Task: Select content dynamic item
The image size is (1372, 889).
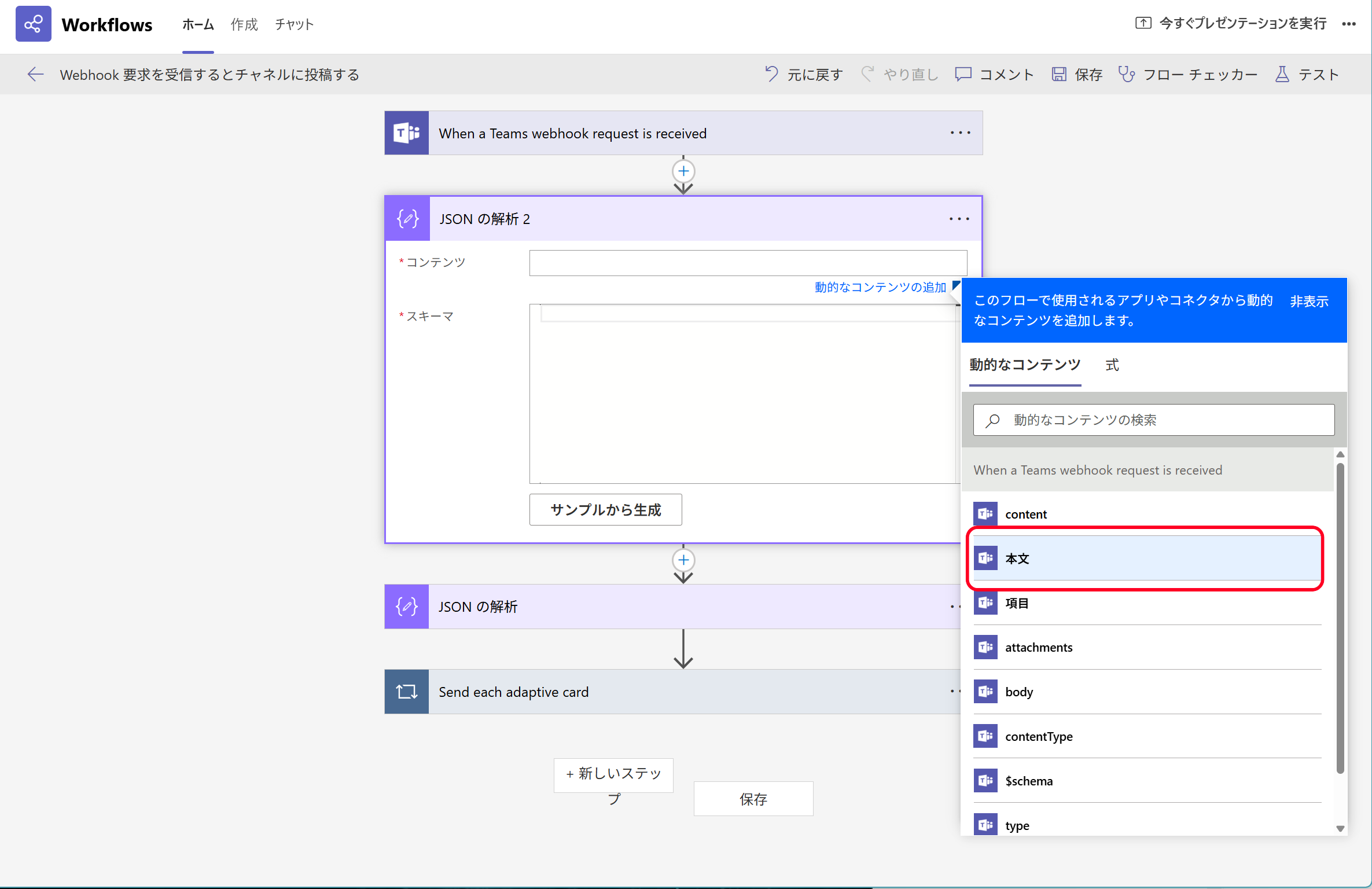Action: (1147, 514)
